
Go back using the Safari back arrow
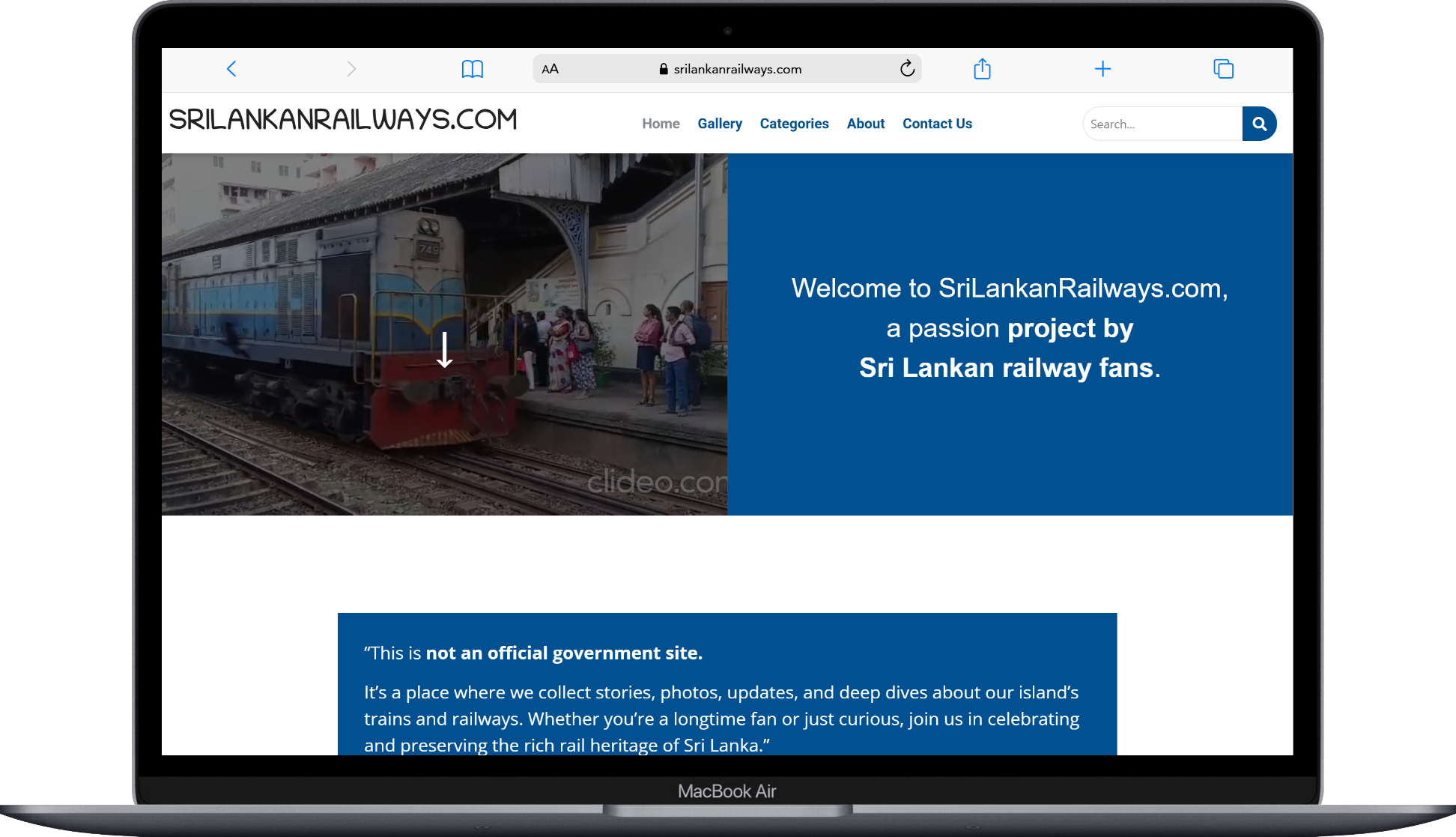tap(231, 69)
